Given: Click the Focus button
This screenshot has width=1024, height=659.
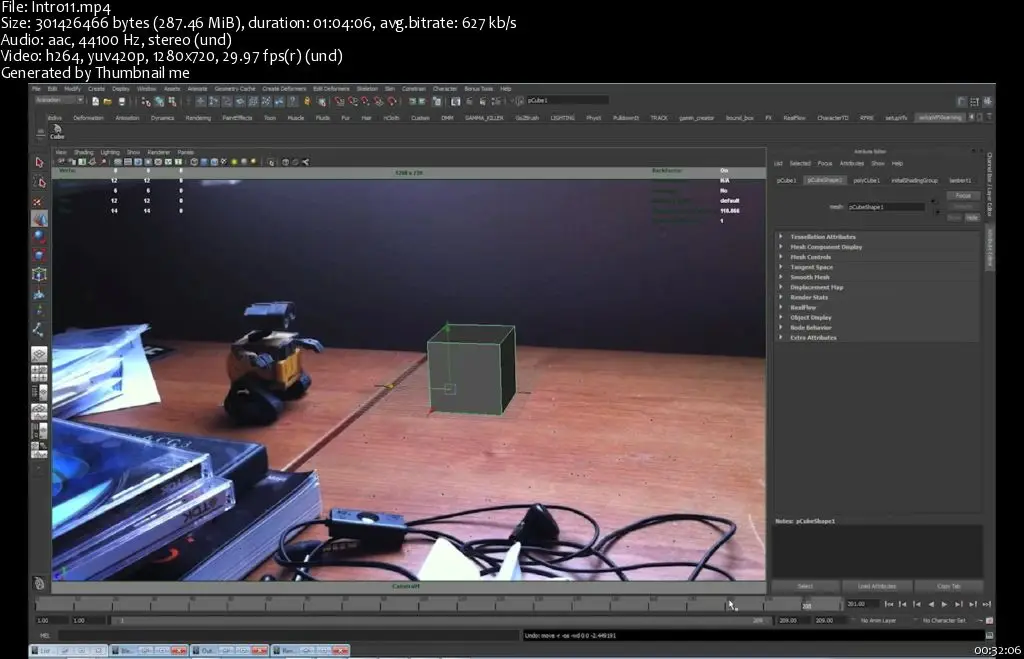Looking at the screenshot, I should 963,196.
